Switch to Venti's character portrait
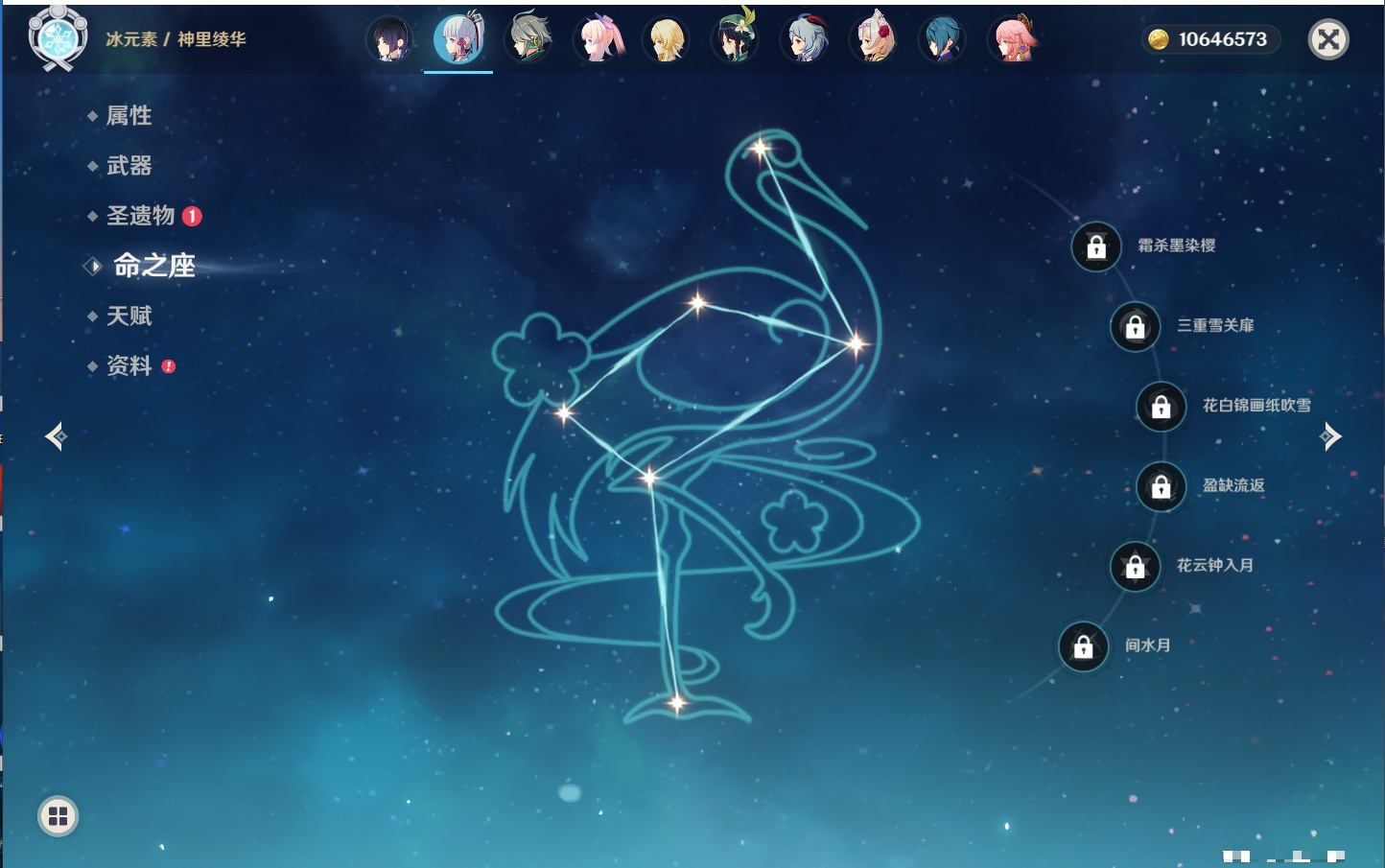 [x=736, y=39]
